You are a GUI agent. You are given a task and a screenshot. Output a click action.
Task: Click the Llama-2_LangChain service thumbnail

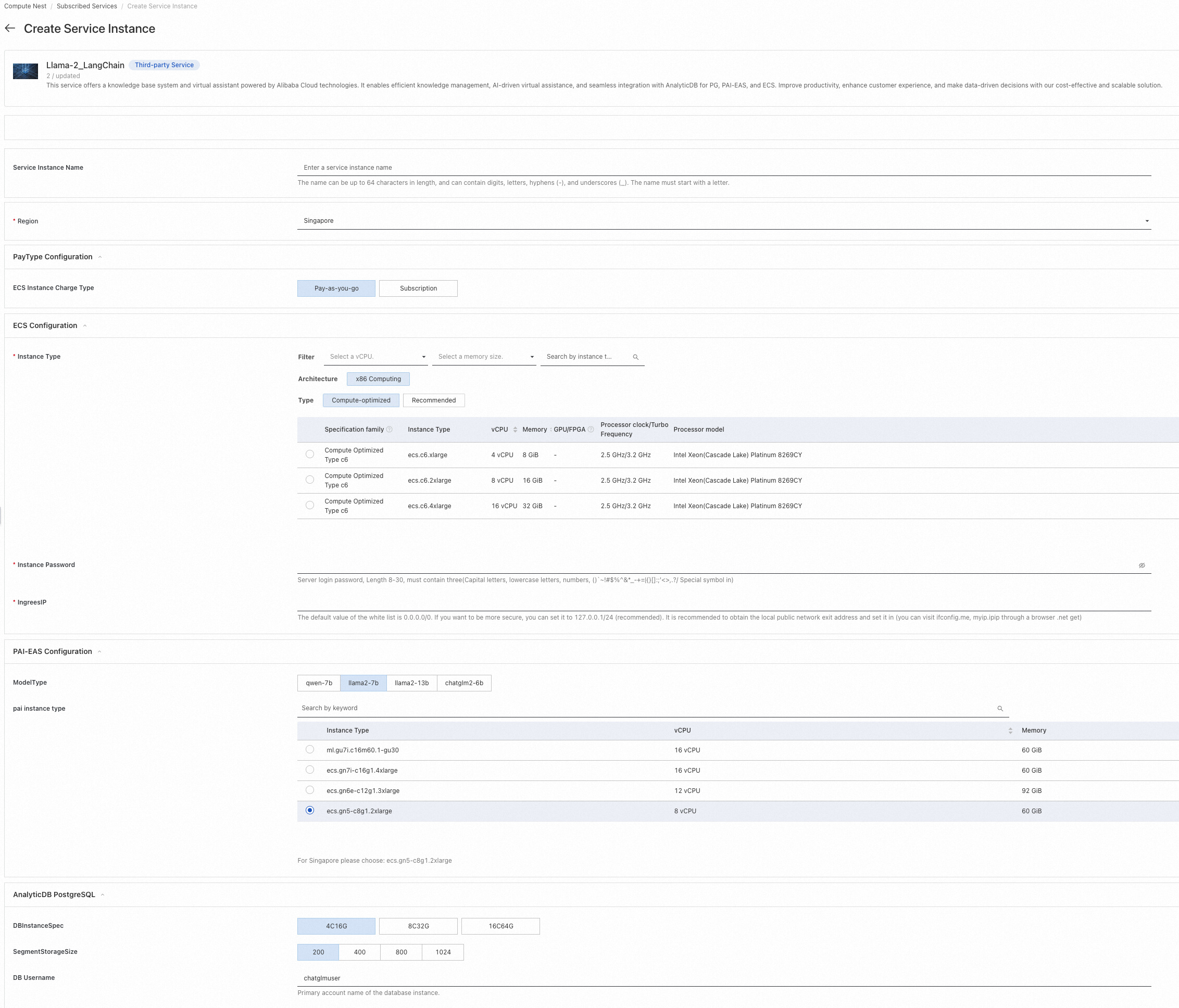pos(26,71)
